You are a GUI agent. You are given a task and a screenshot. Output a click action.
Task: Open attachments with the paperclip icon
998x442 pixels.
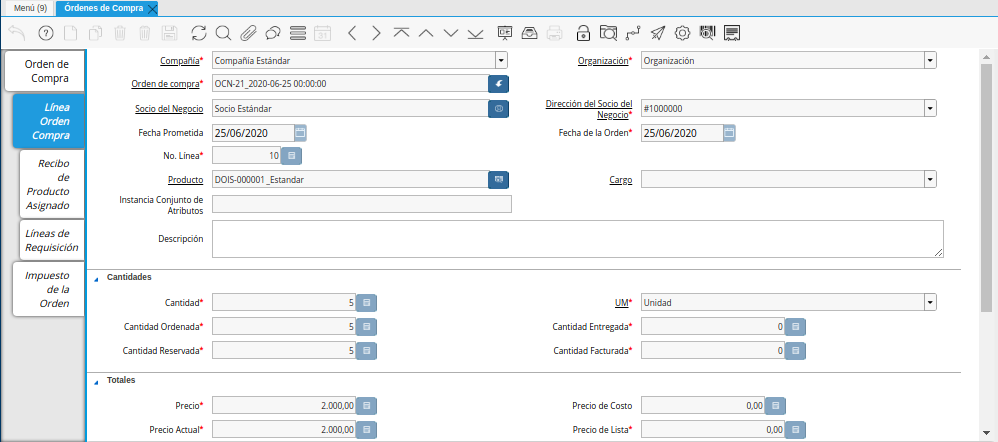pyautogui.click(x=248, y=33)
